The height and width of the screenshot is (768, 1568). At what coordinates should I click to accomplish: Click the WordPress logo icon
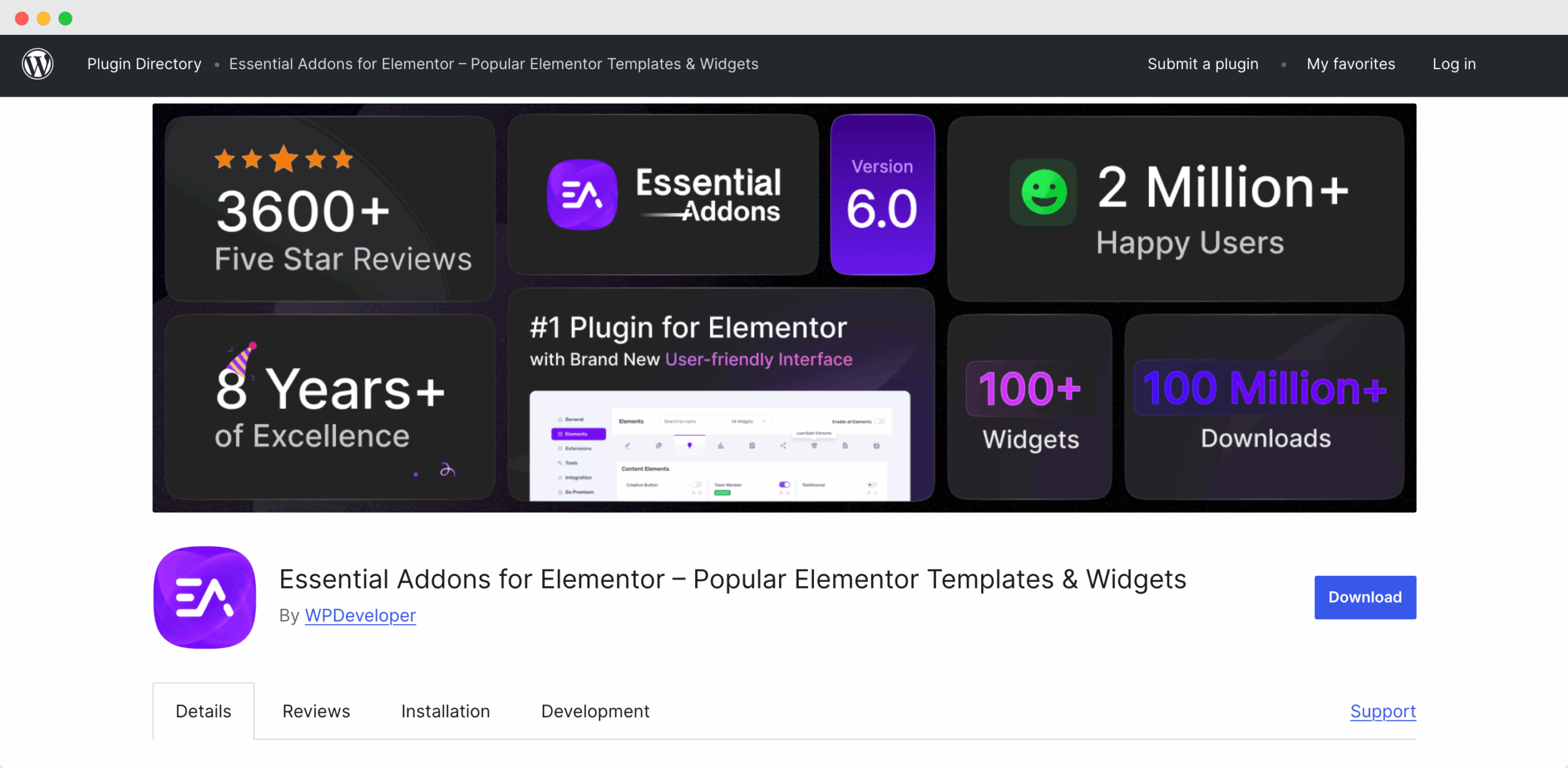click(37, 64)
